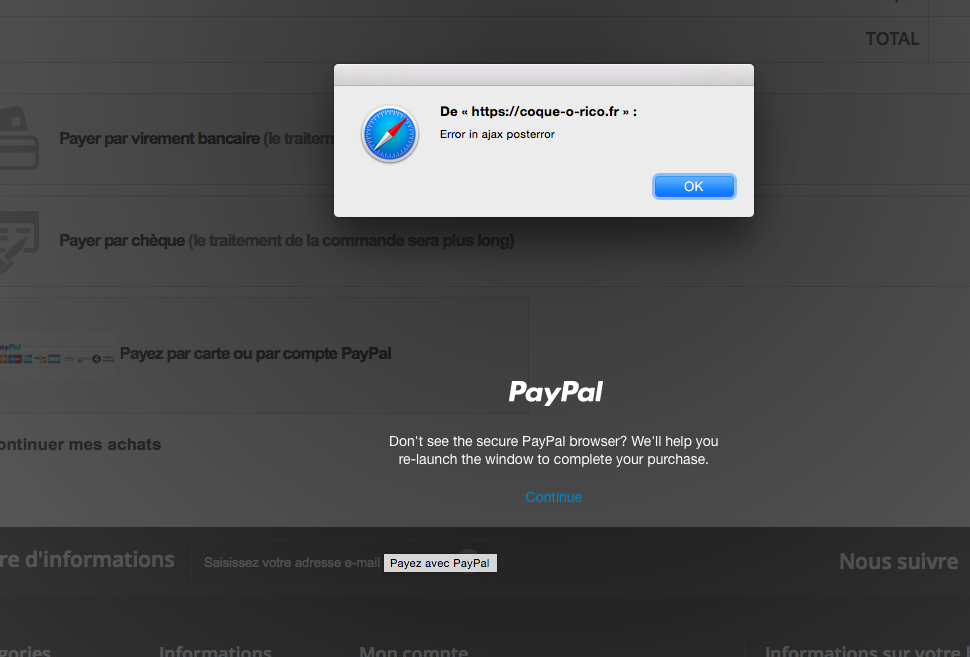Click the Continue link under PayPal message

(554, 497)
